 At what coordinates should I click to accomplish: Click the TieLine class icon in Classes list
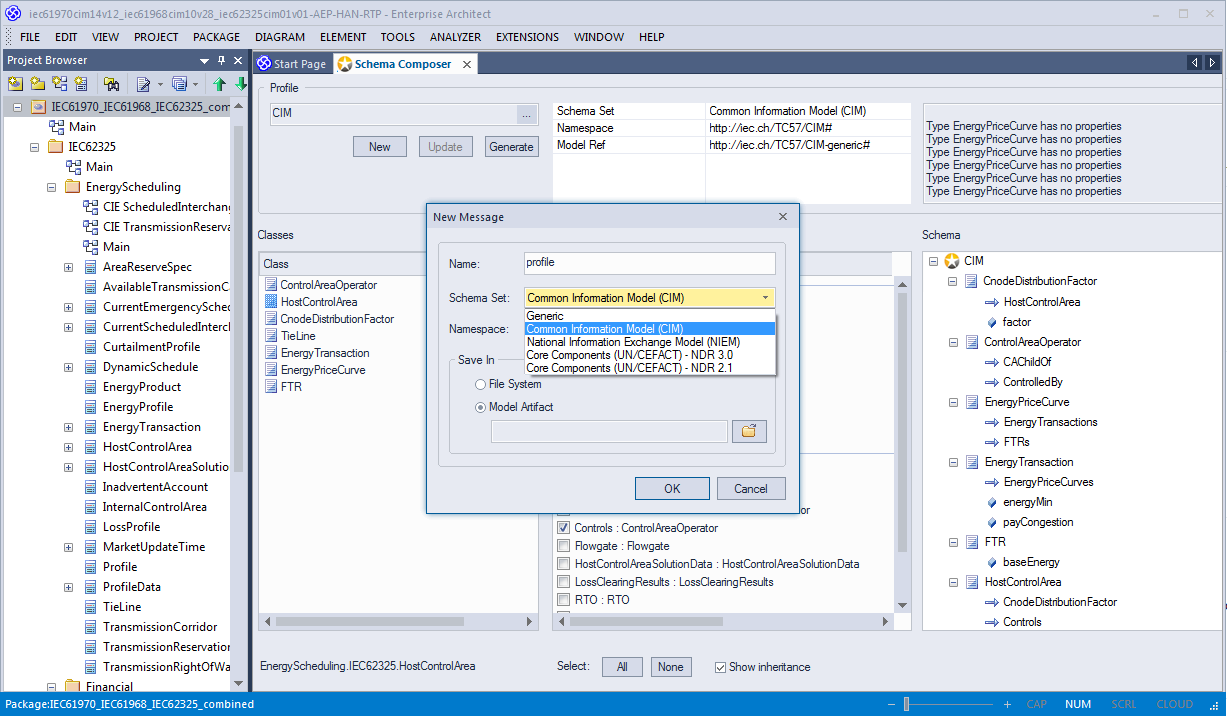pyautogui.click(x=272, y=336)
